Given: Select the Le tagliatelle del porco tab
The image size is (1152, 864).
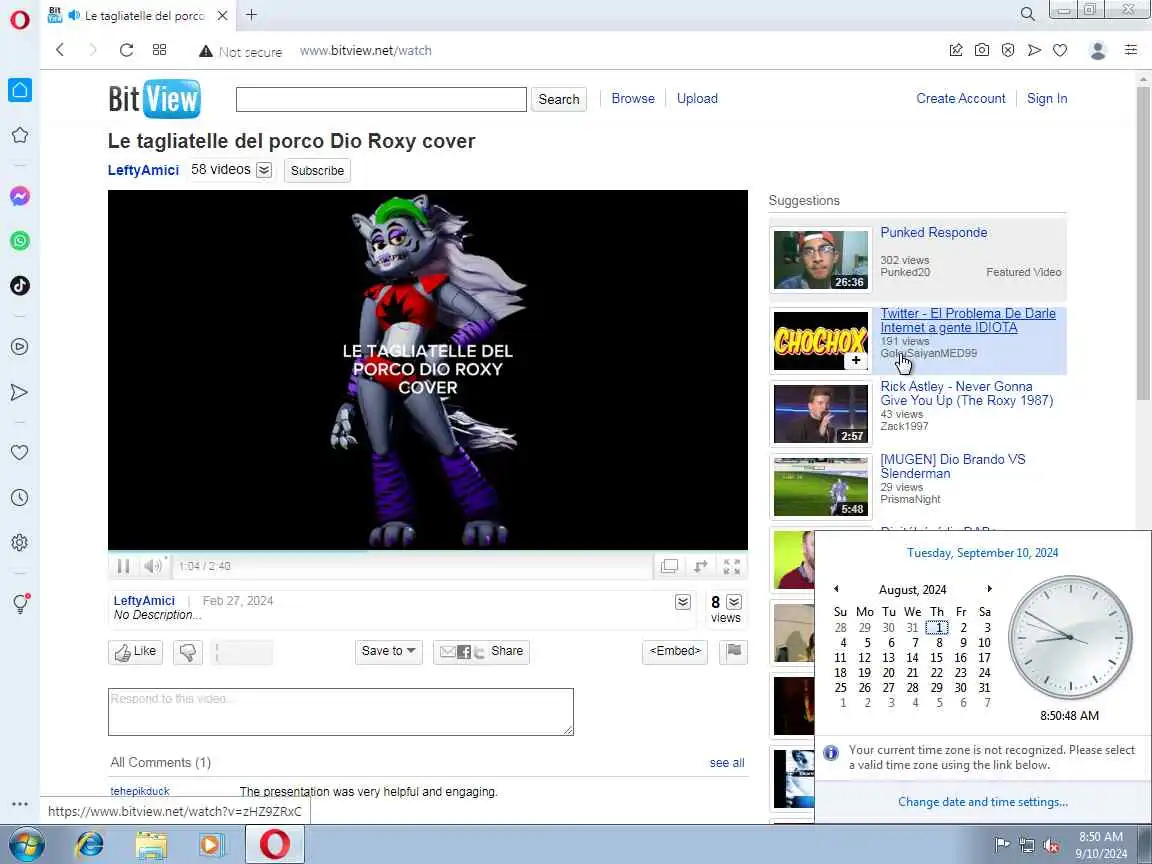Looking at the screenshot, I should tap(140, 15).
